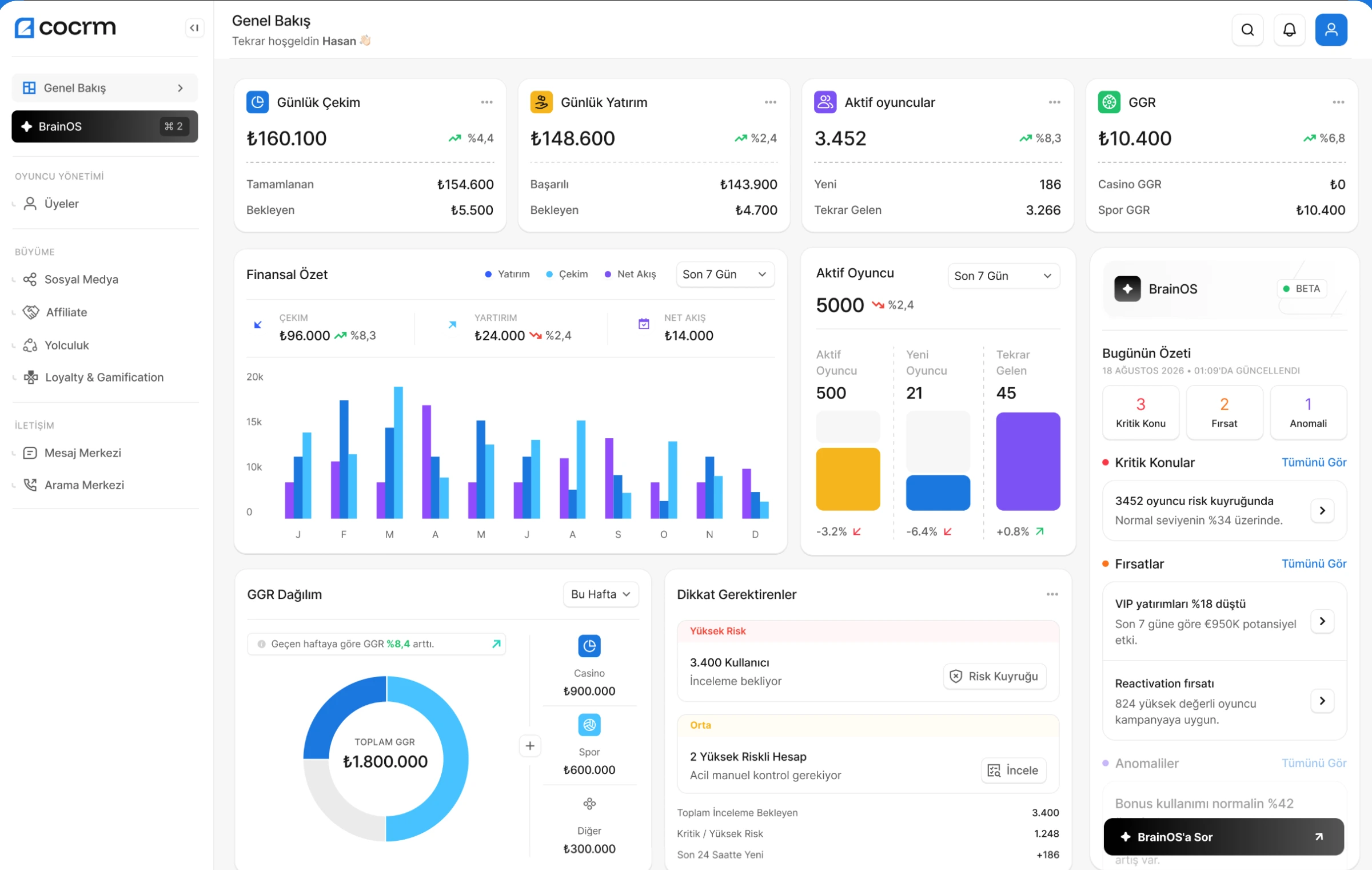This screenshot has height=870, width=1372.
Task: Toggle the Çekim legend series
Action: pos(567,275)
